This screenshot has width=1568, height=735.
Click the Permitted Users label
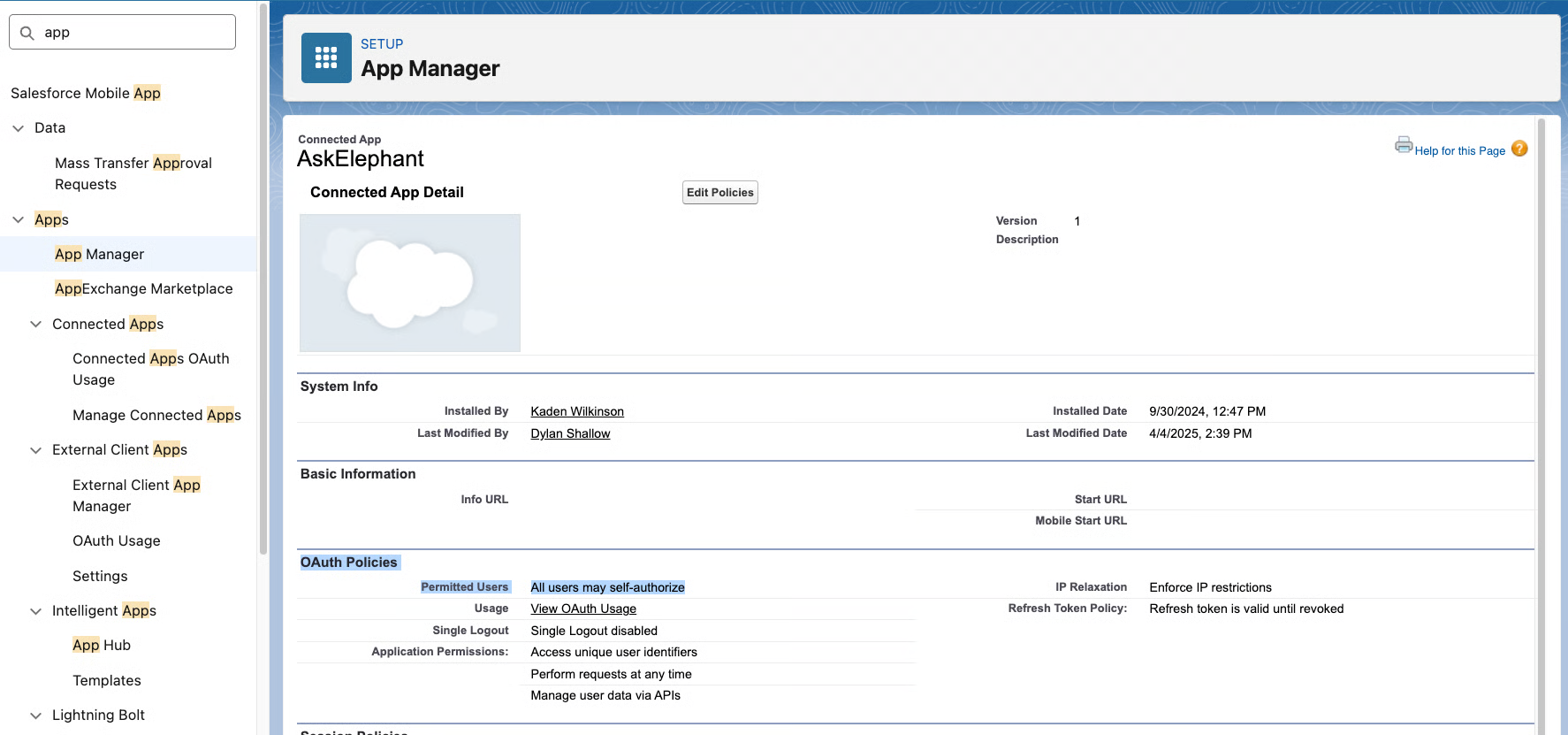click(465, 587)
